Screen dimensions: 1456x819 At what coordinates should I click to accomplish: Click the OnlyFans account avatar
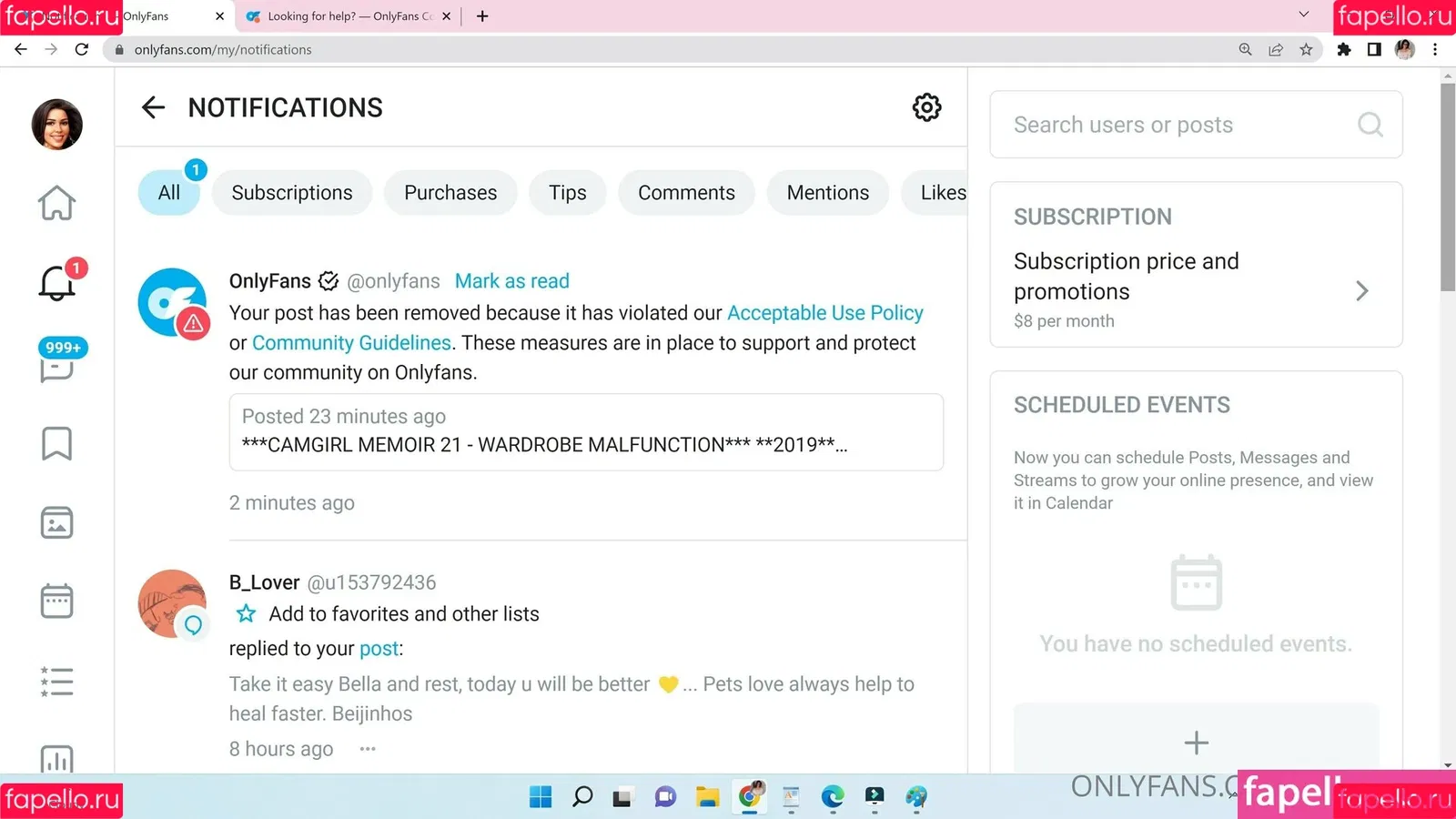click(x=173, y=303)
